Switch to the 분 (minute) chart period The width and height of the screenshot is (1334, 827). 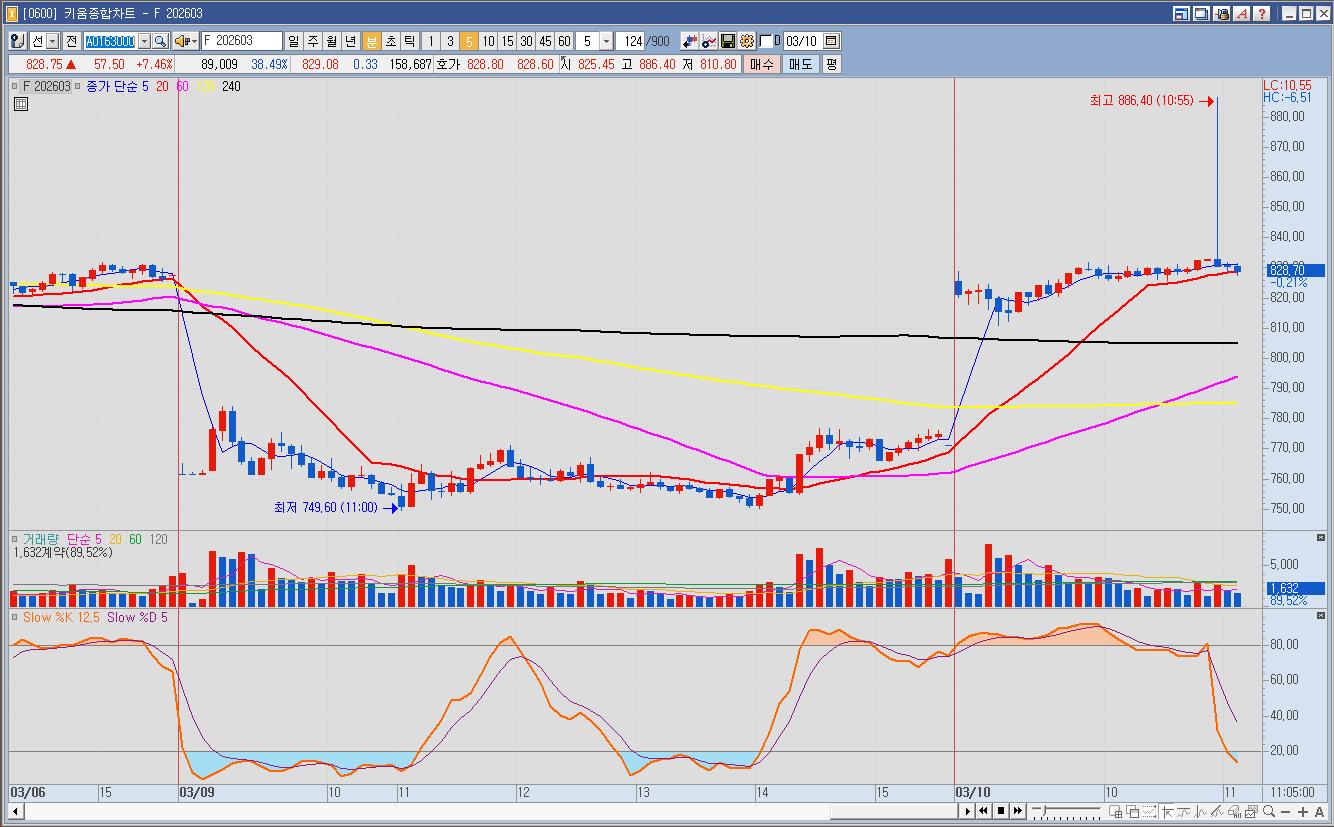click(371, 41)
